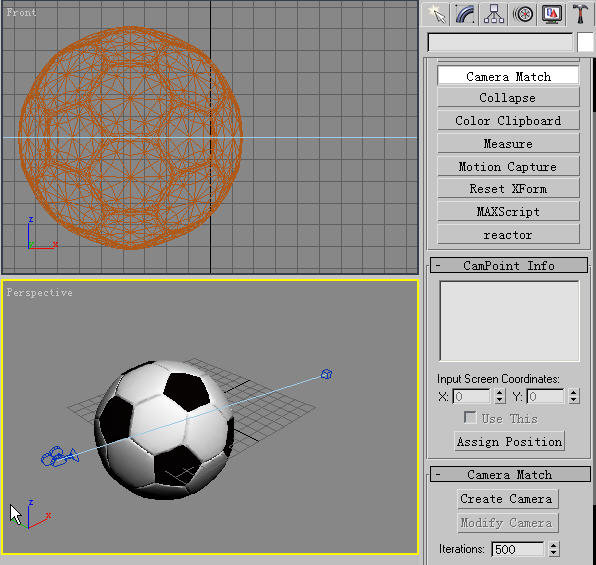Screen dimensions: 596x565
Task: Open the Modify panel arc icon
Action: click(x=465, y=14)
